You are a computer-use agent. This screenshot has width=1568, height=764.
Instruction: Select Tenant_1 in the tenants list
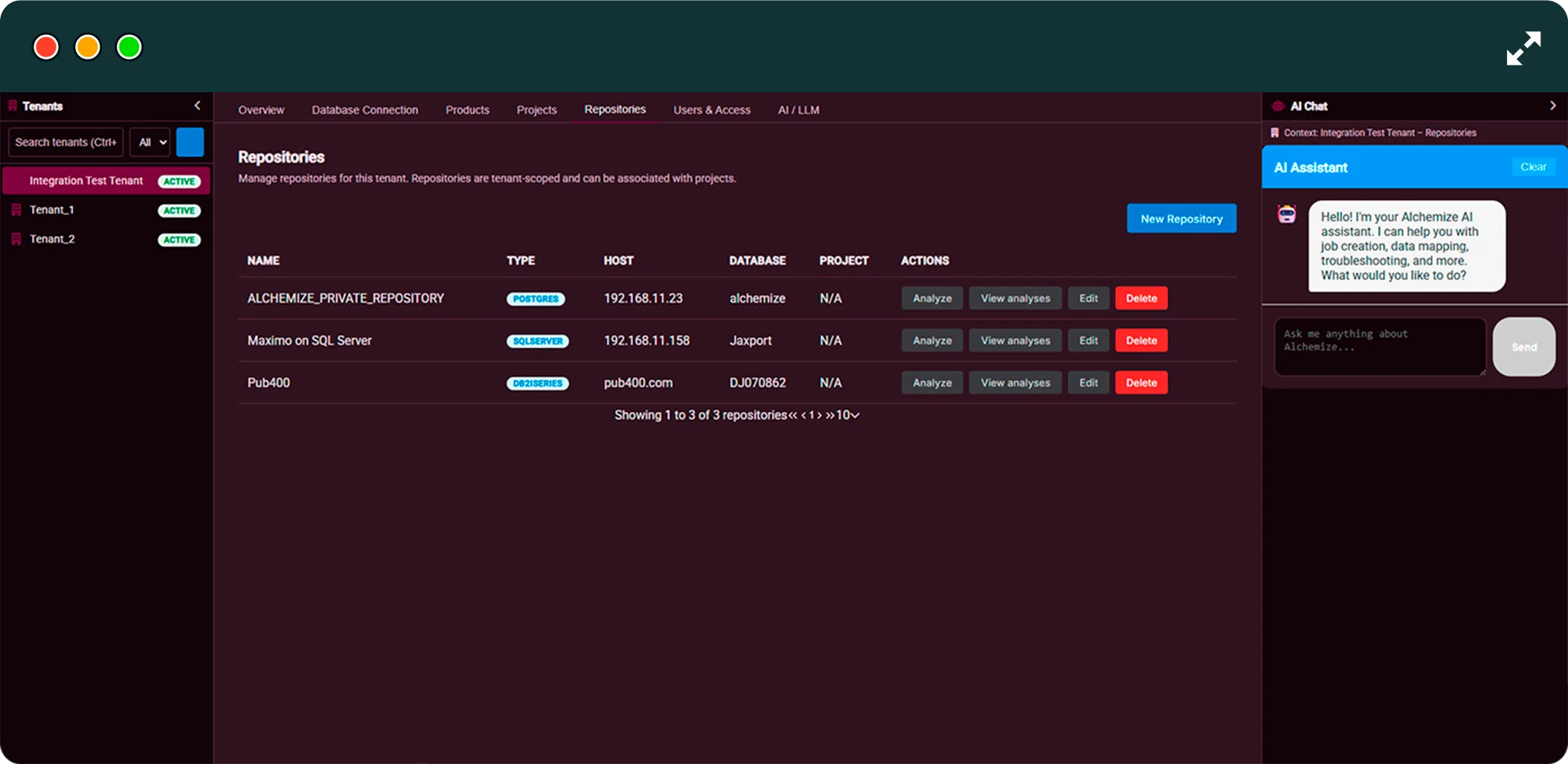pos(106,211)
